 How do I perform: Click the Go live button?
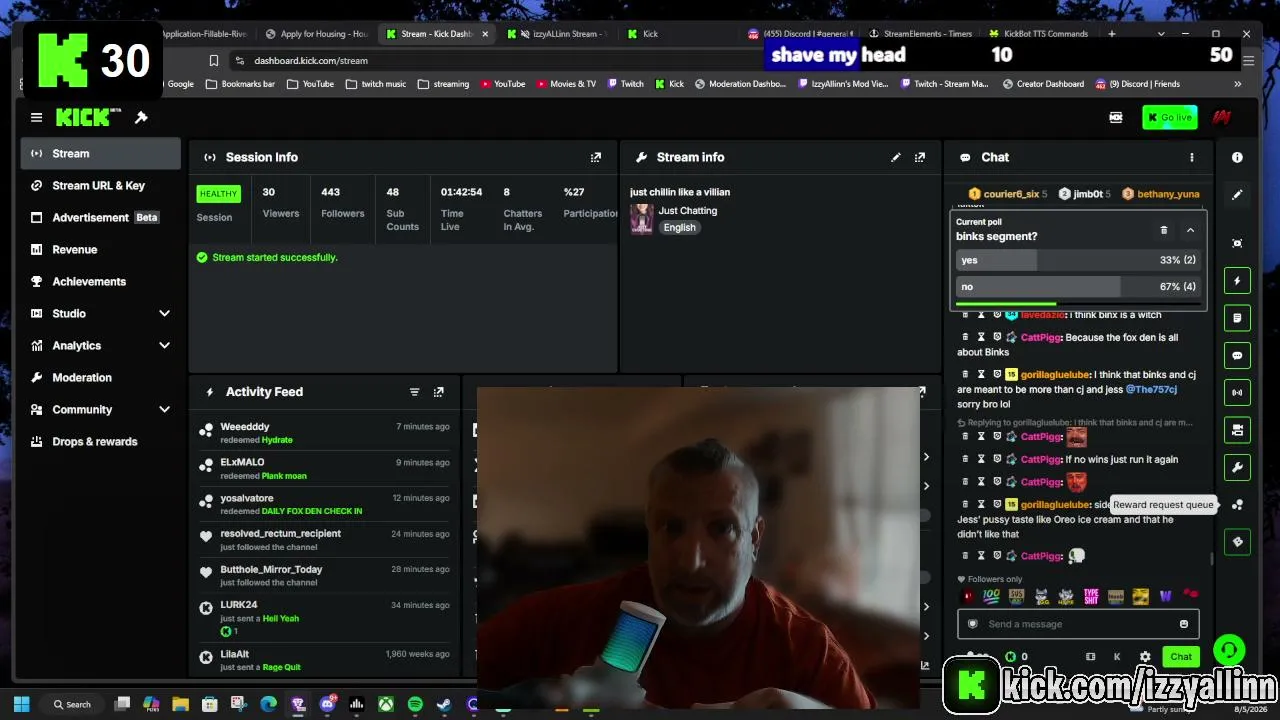[1169, 118]
